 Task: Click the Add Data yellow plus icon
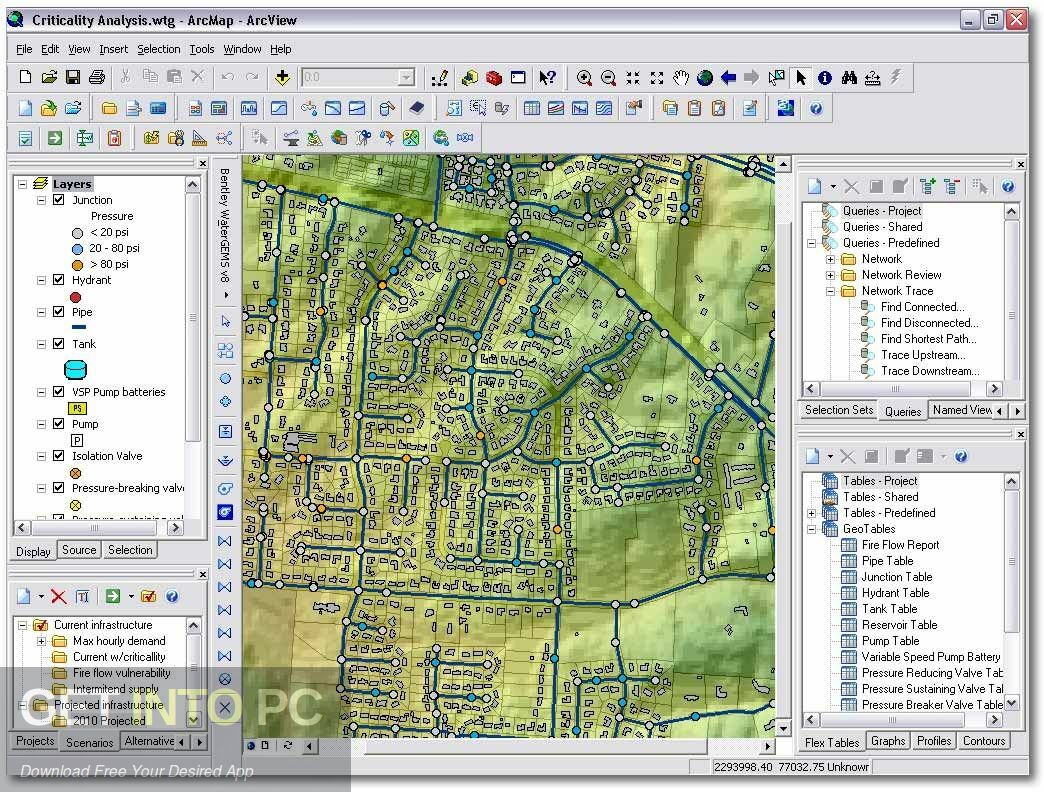[282, 77]
